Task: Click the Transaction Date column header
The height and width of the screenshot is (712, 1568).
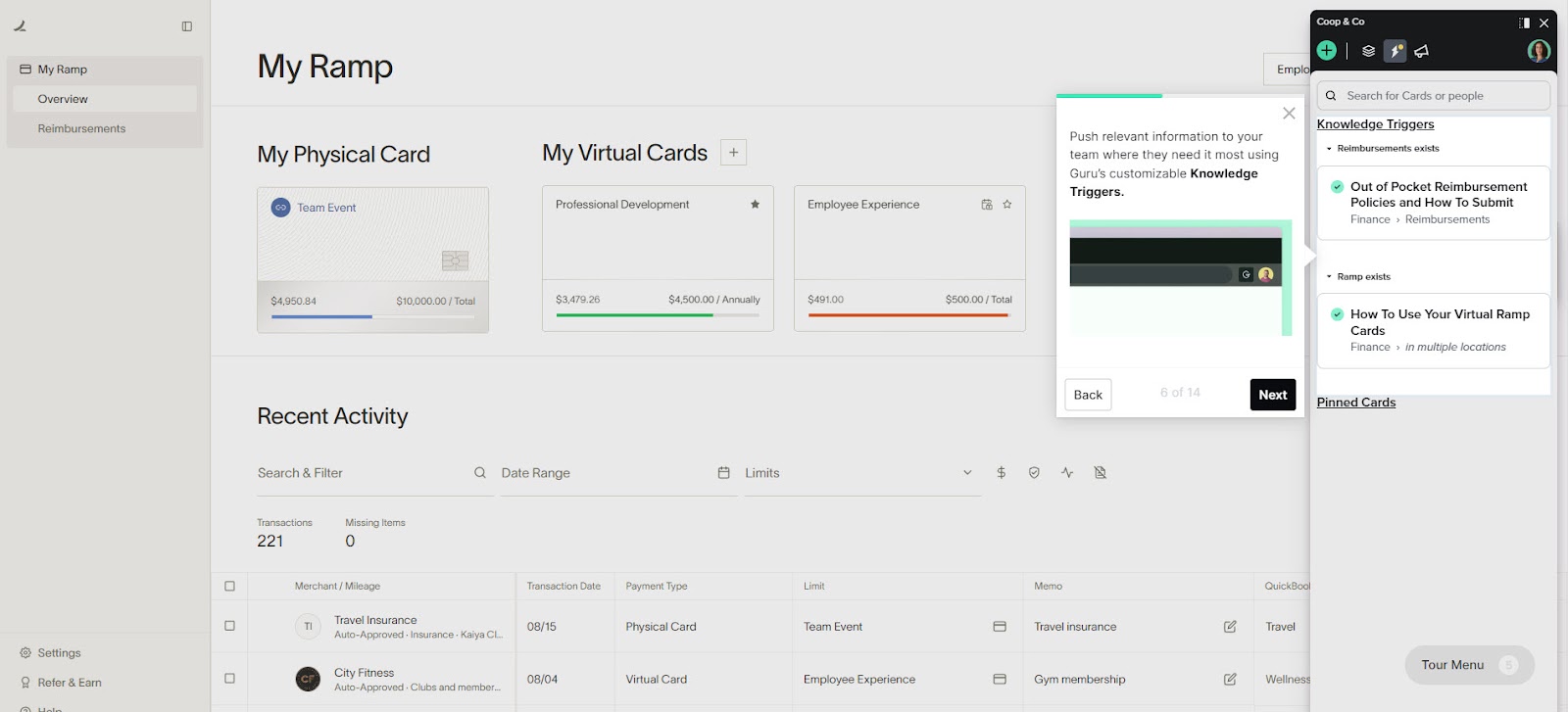Action: tap(563, 587)
